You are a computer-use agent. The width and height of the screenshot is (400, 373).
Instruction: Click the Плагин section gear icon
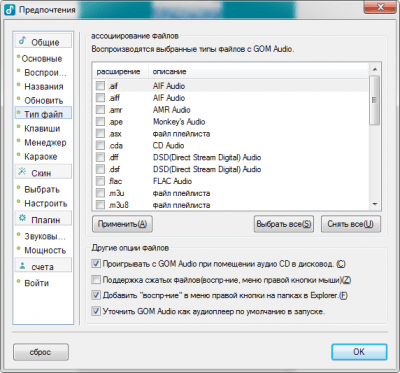click(x=22, y=219)
